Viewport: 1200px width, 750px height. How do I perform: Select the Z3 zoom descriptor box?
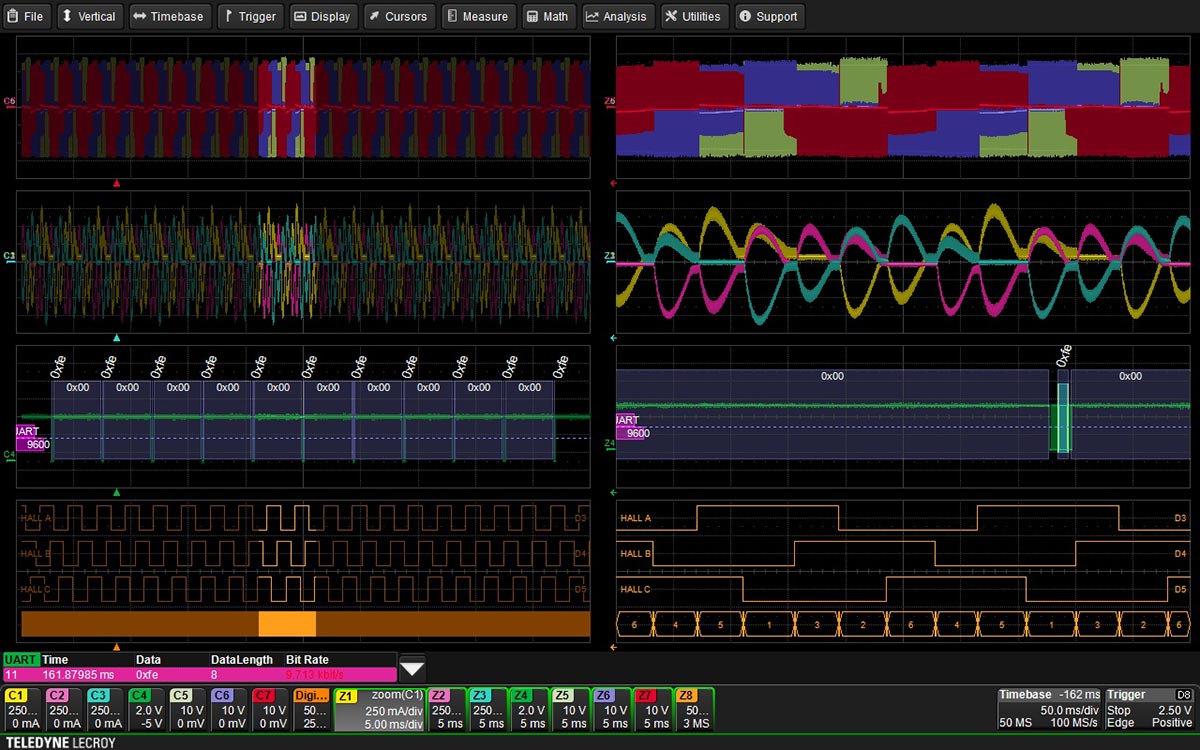(x=488, y=709)
